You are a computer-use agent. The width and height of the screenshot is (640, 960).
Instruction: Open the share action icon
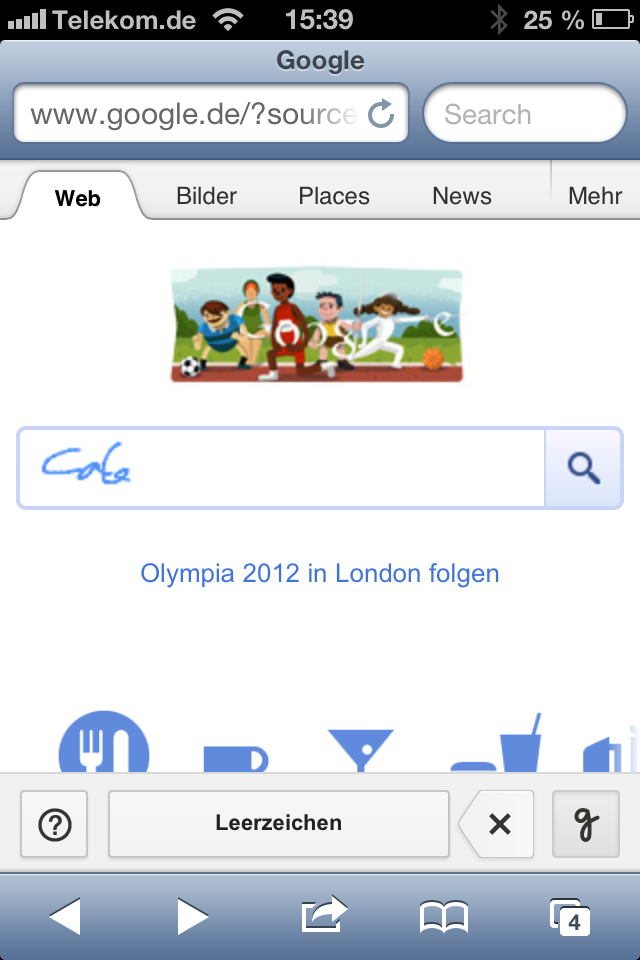coord(323,913)
